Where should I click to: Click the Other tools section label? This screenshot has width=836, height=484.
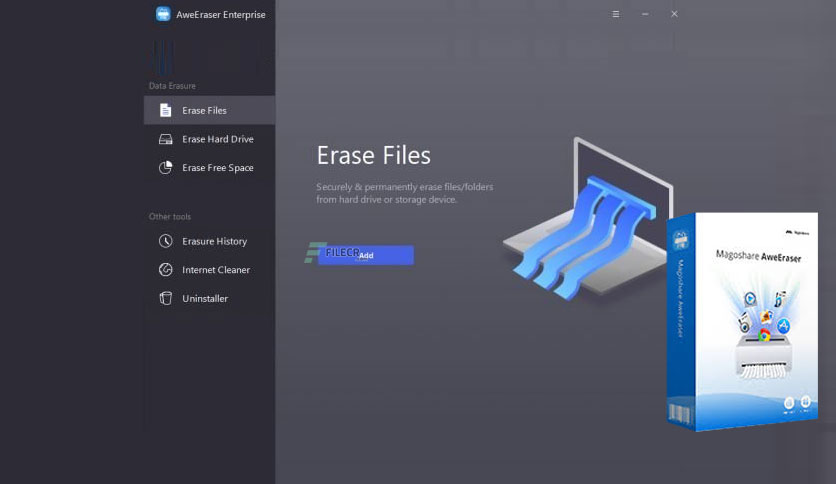(170, 216)
